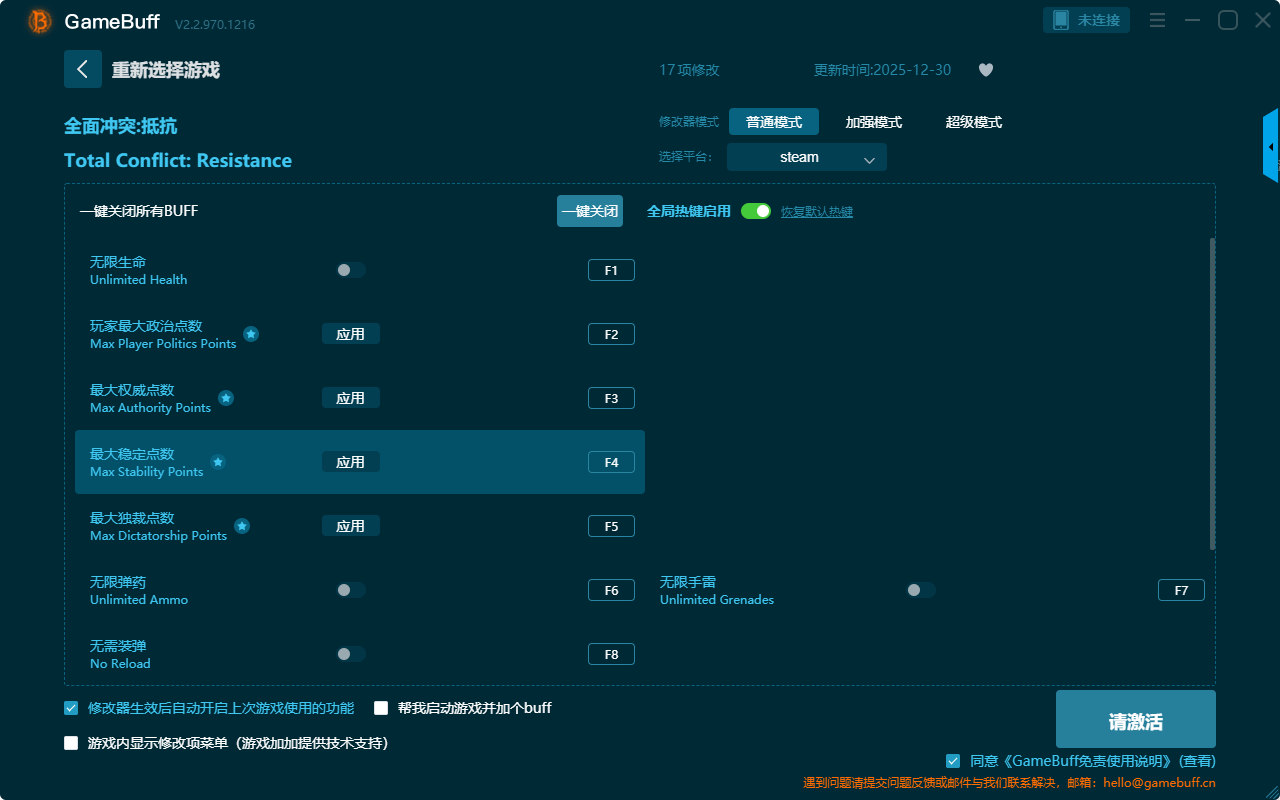This screenshot has height=800, width=1280.
Task: Click the back arrow to reselect game
Action: (x=83, y=69)
